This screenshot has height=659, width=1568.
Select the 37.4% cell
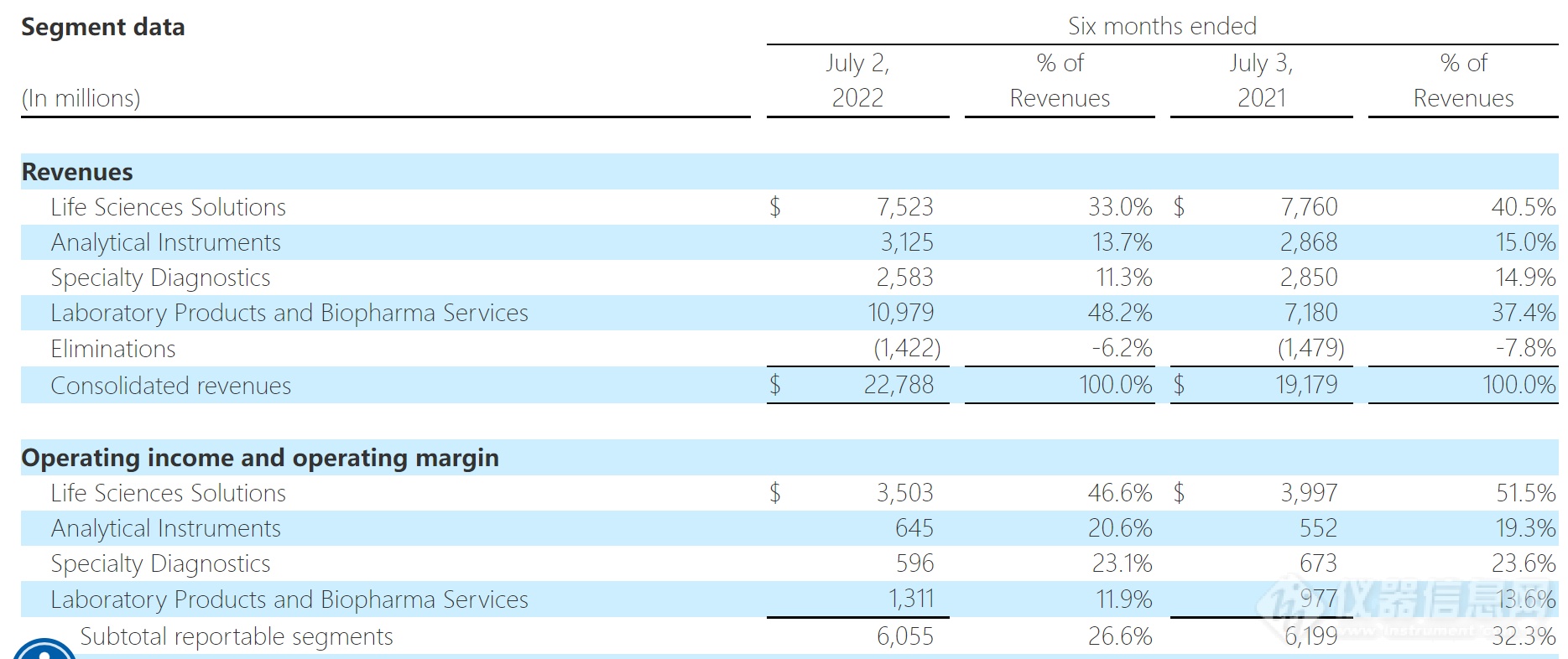[1524, 313]
